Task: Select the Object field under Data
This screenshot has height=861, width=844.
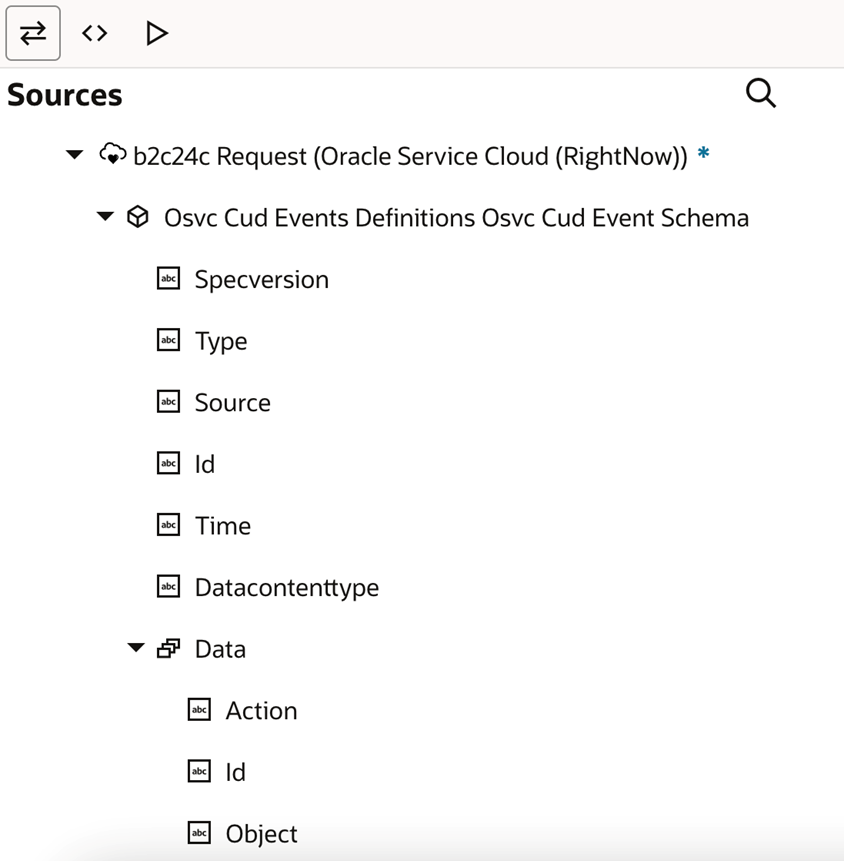Action: (261, 833)
